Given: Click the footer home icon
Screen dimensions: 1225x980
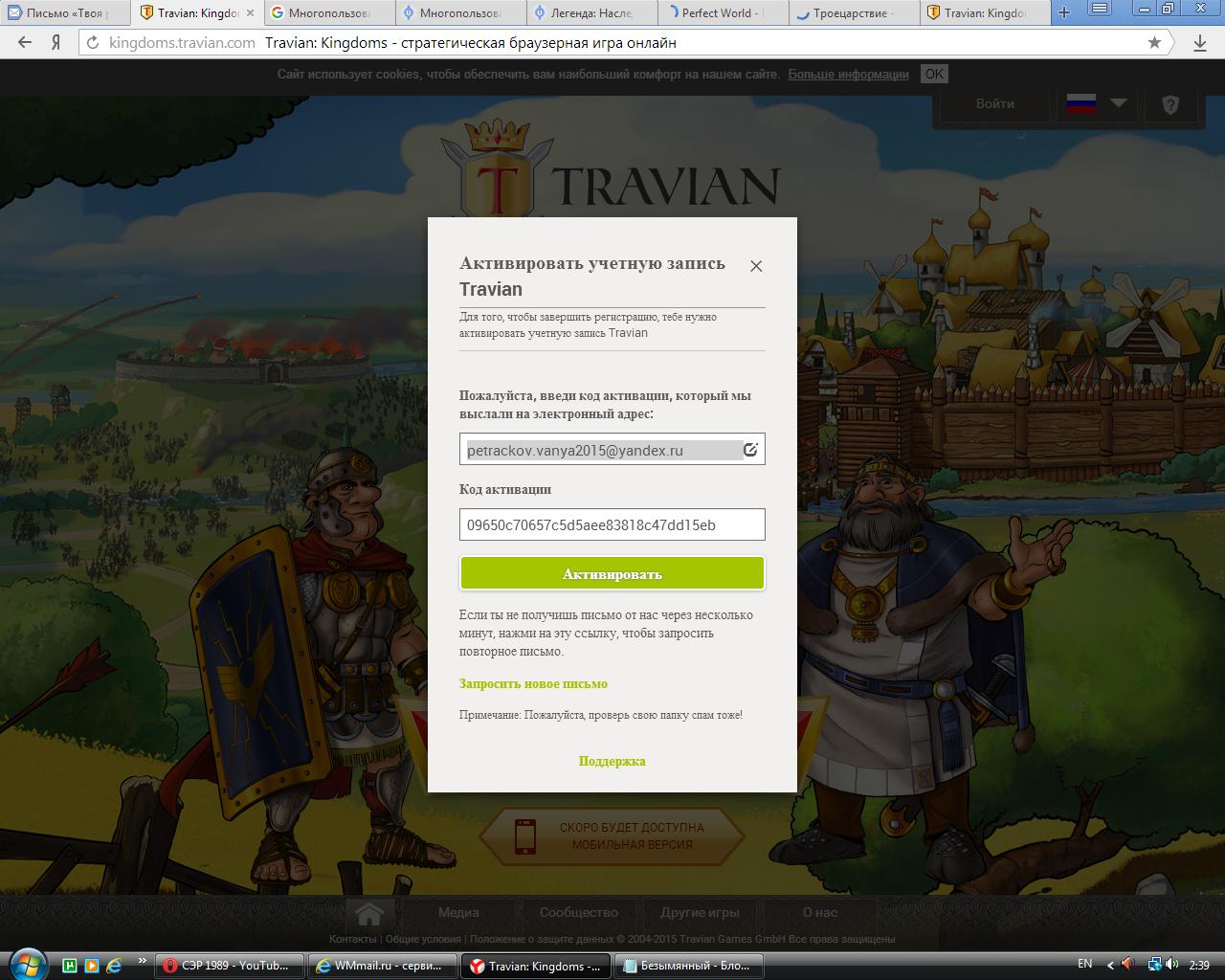Looking at the screenshot, I should [368, 912].
